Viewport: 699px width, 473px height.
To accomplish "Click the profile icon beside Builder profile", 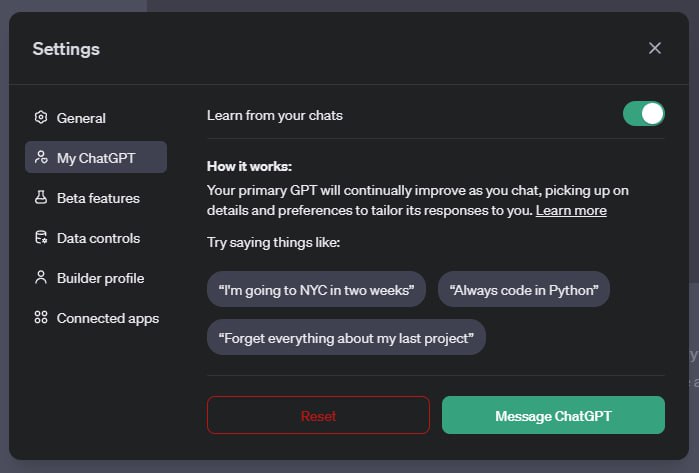I will point(41,278).
